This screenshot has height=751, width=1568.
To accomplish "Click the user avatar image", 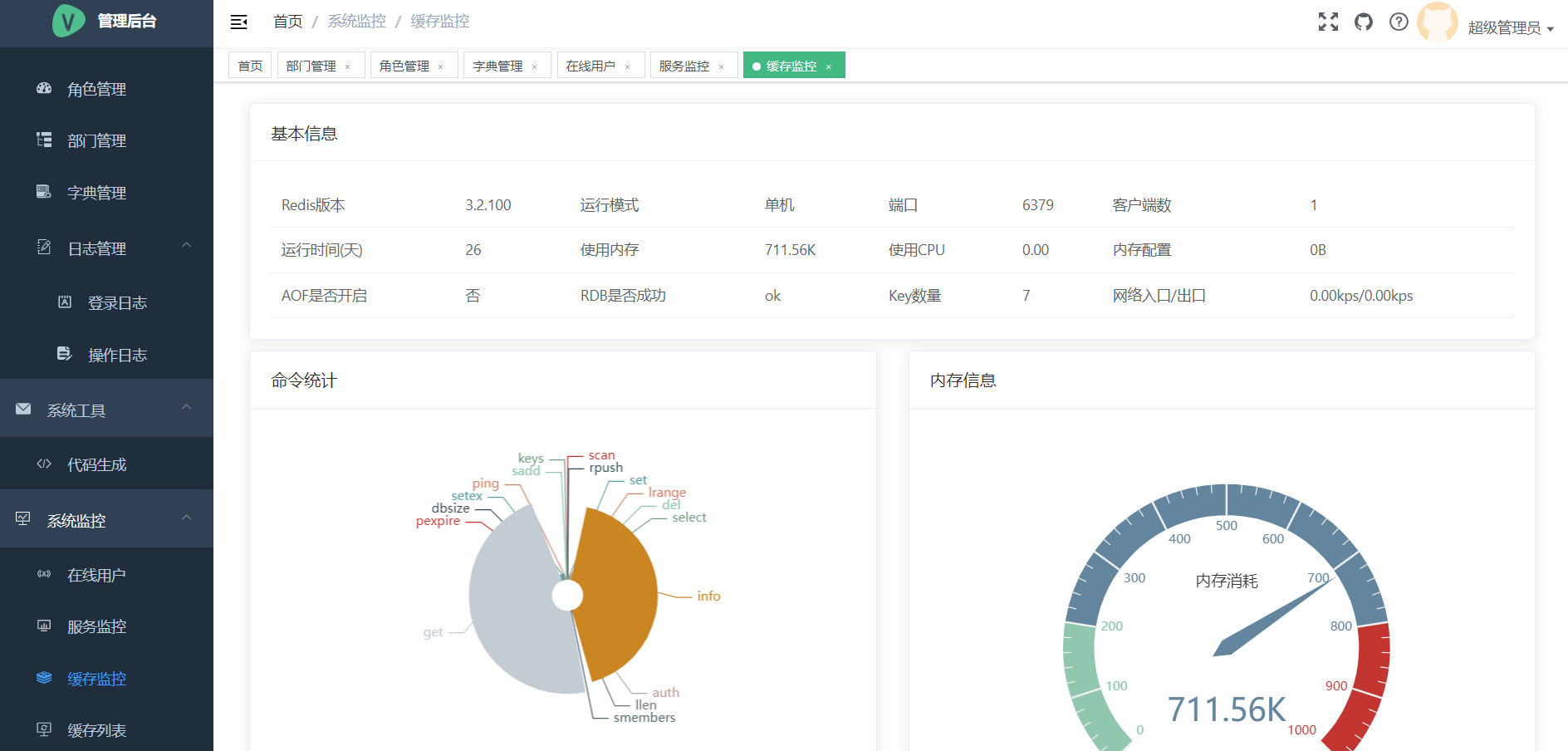I will coord(1437,22).
